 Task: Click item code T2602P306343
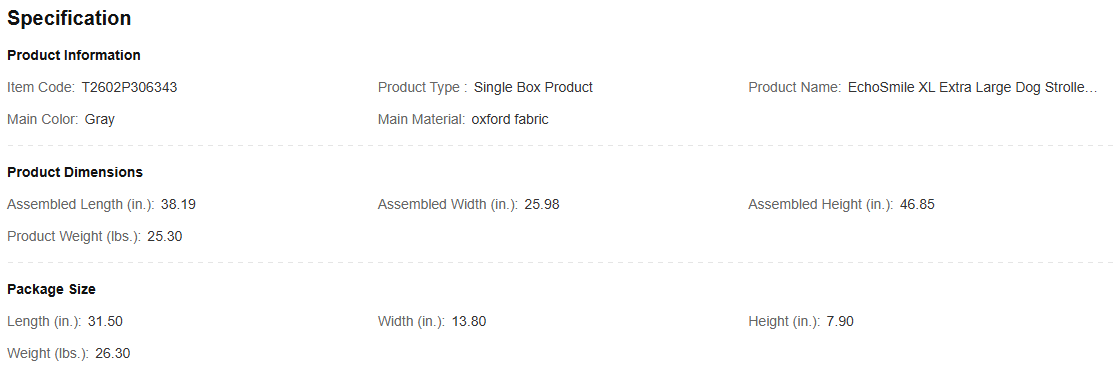pos(130,88)
